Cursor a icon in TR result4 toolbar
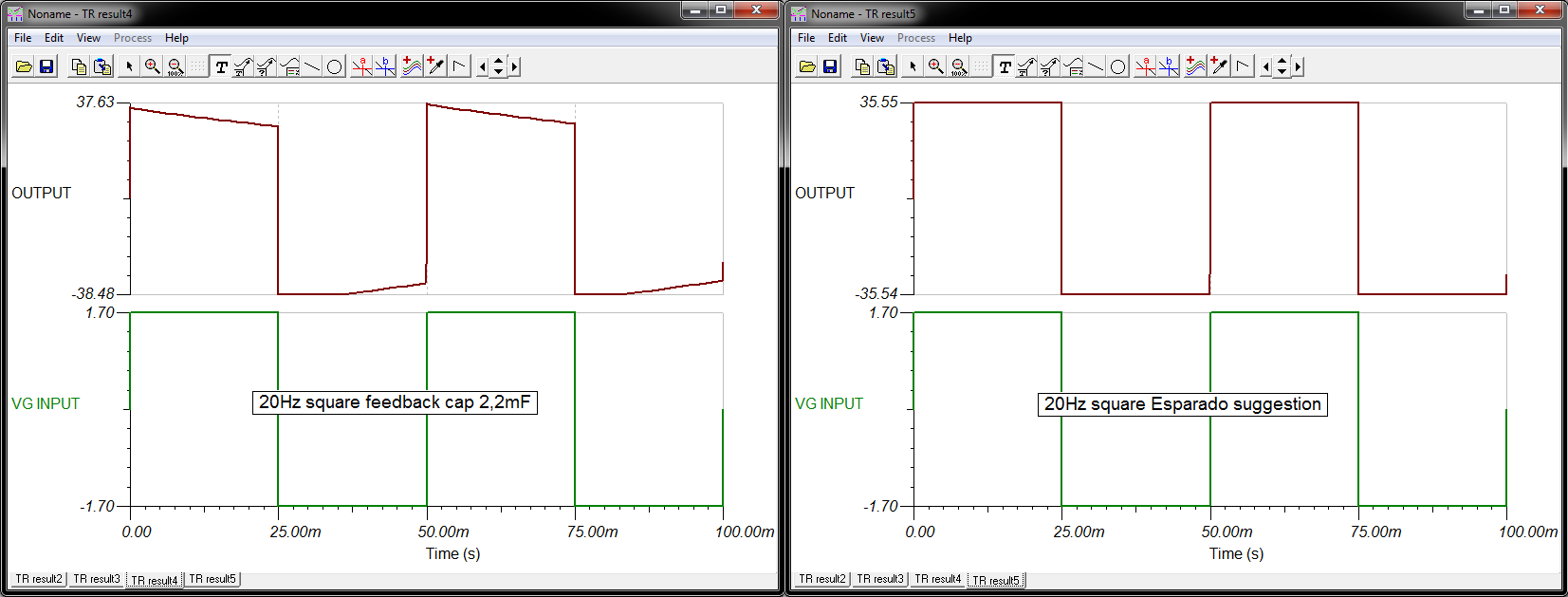This screenshot has height=597, width=1568. [x=361, y=66]
